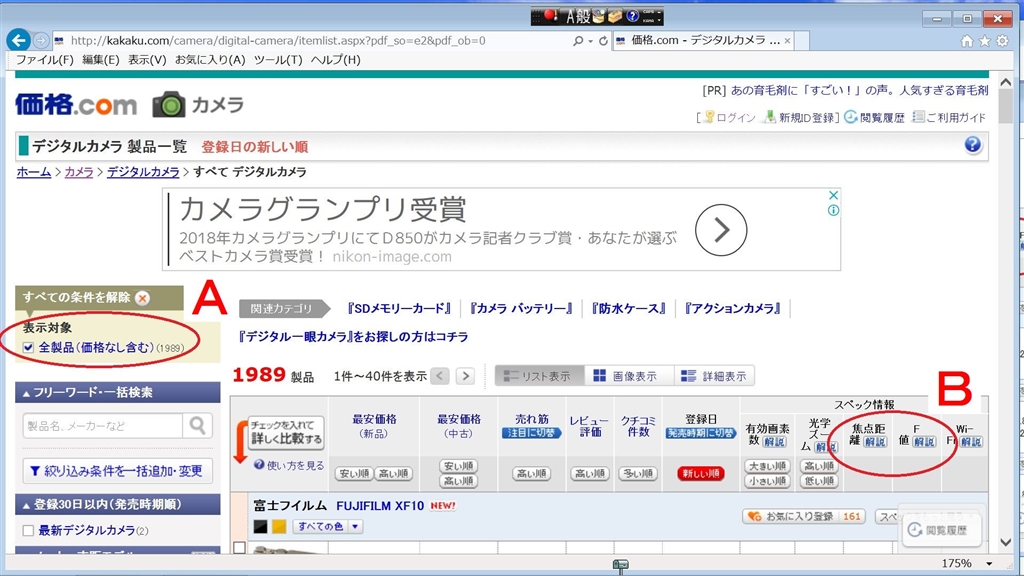1024x576 pixels.
Task: Open 『カメラ バッテリー』 related category
Action: click(x=521, y=308)
